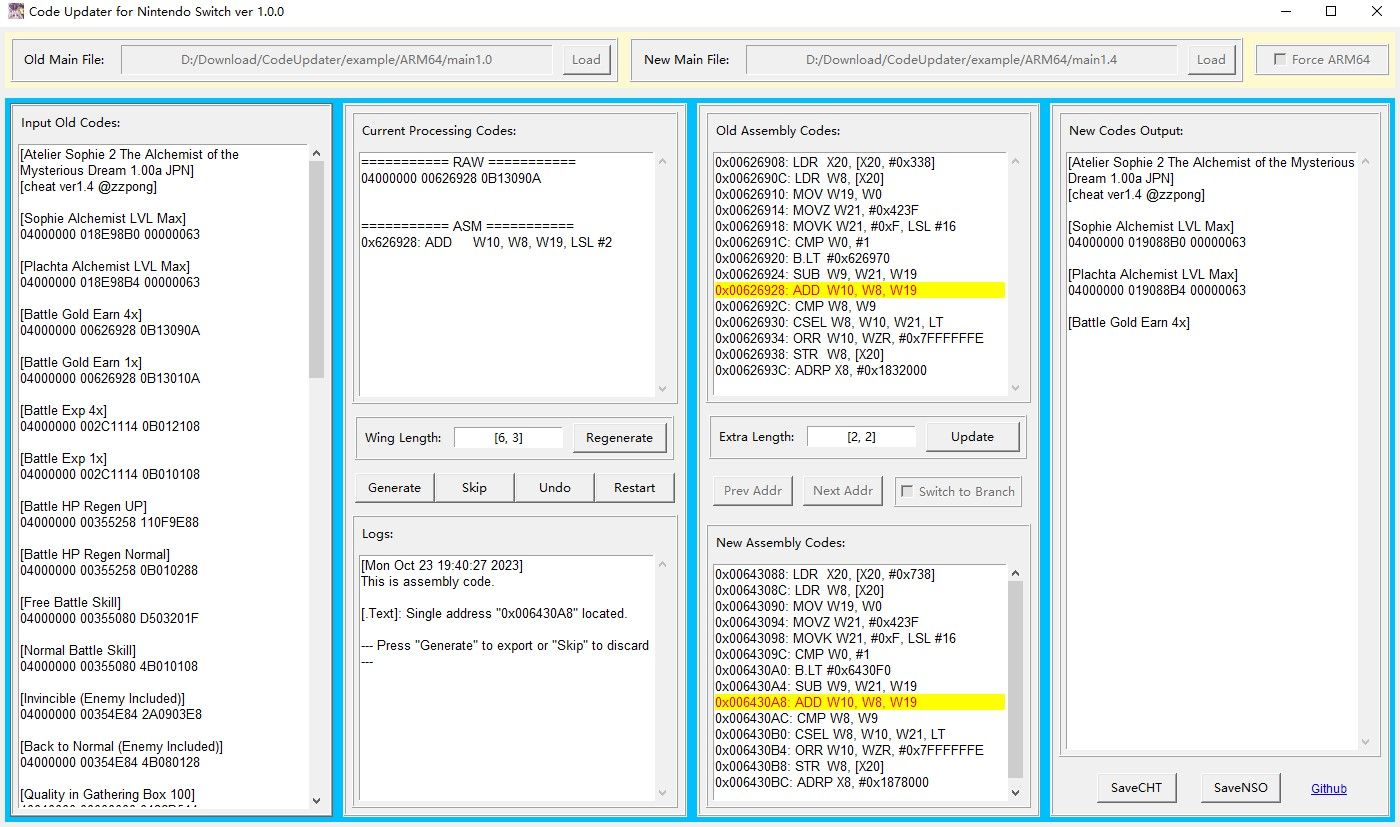Click up arrow of New Assembly Codes scrollbar
Screen dimensions: 1400x827
1015,574
